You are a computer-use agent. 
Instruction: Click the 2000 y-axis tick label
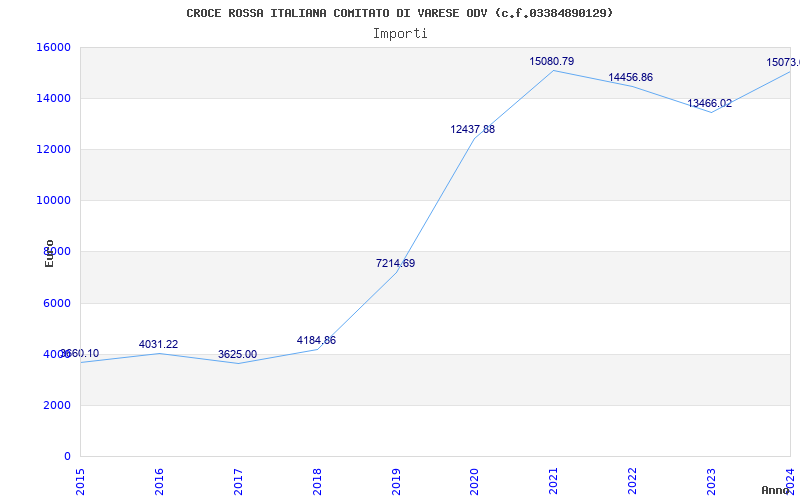point(56,406)
